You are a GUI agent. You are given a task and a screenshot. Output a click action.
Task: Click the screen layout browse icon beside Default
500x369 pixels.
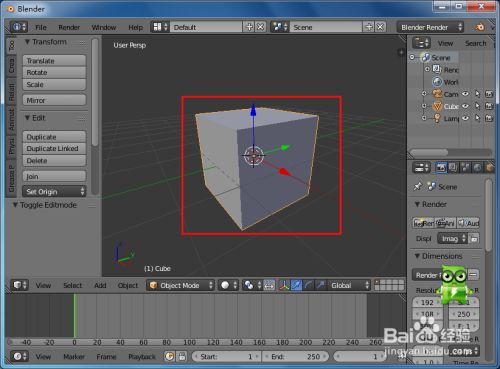(x=160, y=27)
